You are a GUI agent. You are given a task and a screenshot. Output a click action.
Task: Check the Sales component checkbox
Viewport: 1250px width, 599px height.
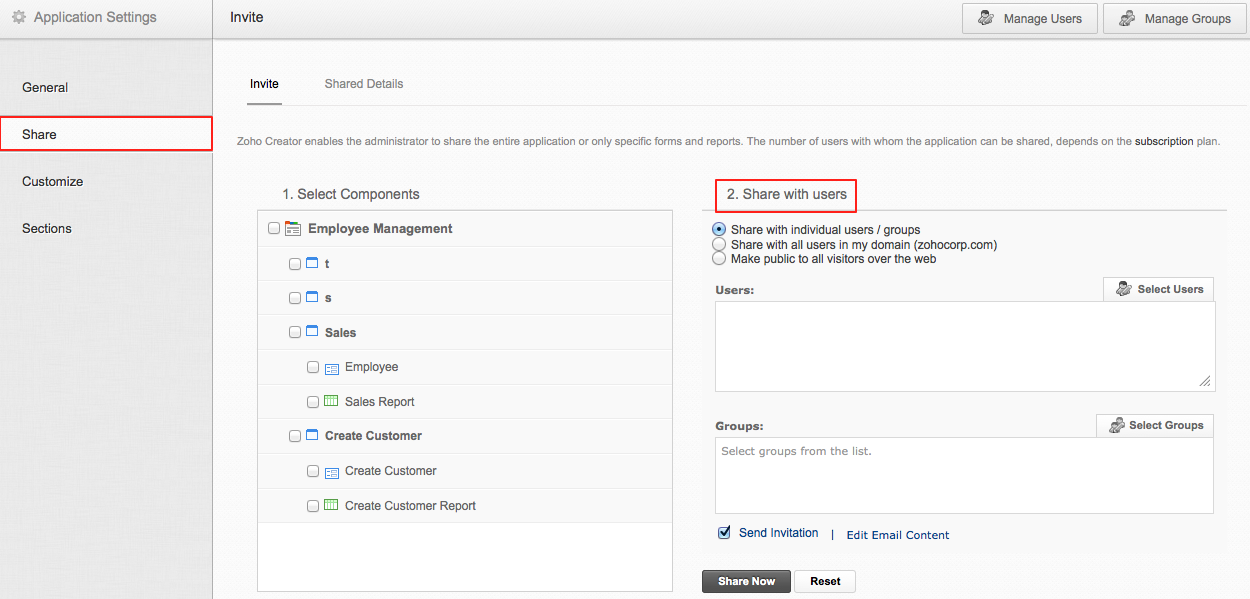[x=294, y=332]
